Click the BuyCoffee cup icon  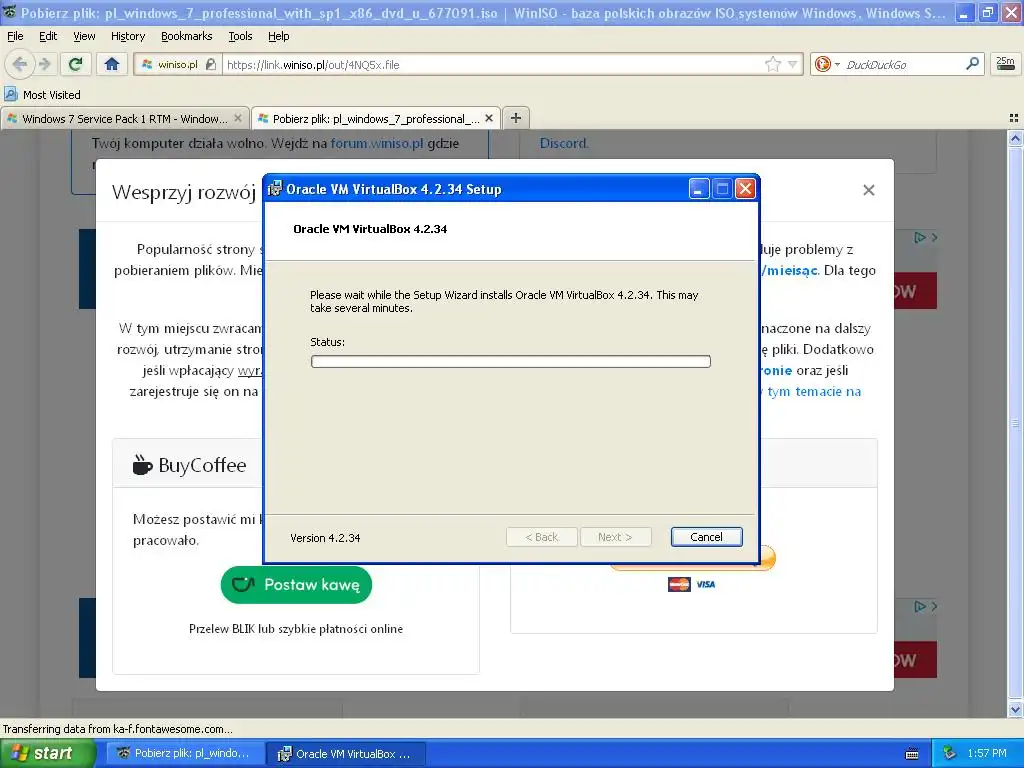(x=142, y=464)
